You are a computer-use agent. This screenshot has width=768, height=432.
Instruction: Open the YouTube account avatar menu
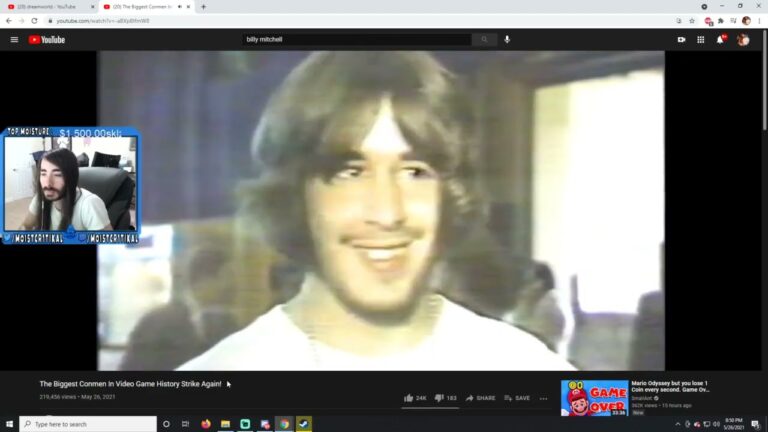(743, 40)
